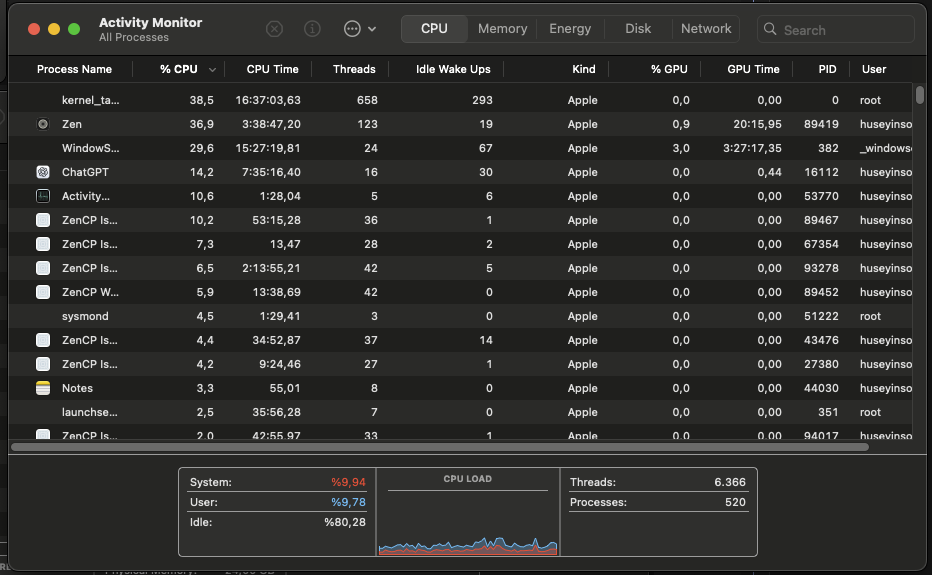Click the thread count 658
The image size is (932, 575).
pos(367,100)
